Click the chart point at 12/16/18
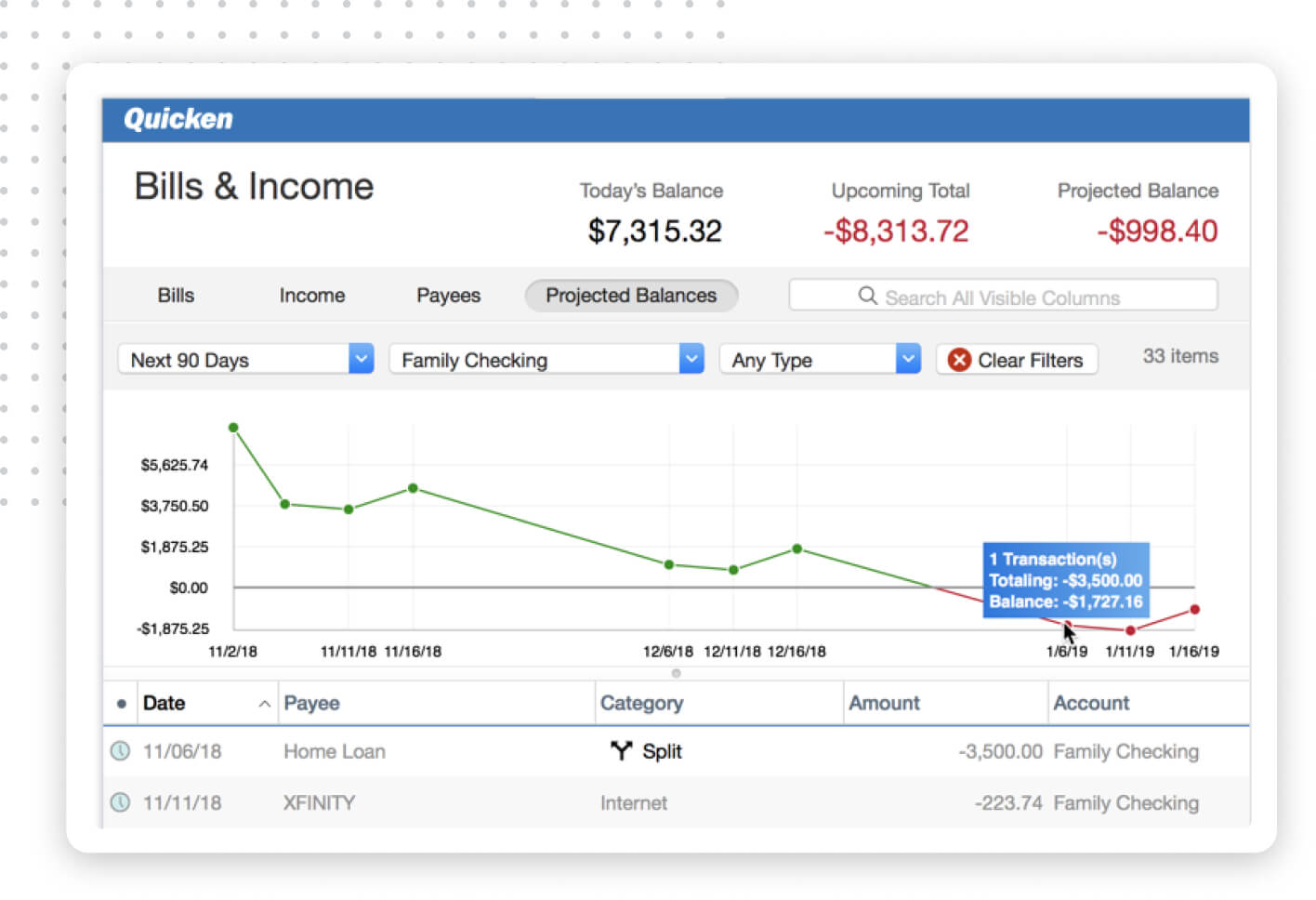The height and width of the screenshot is (900, 1316). coord(796,549)
